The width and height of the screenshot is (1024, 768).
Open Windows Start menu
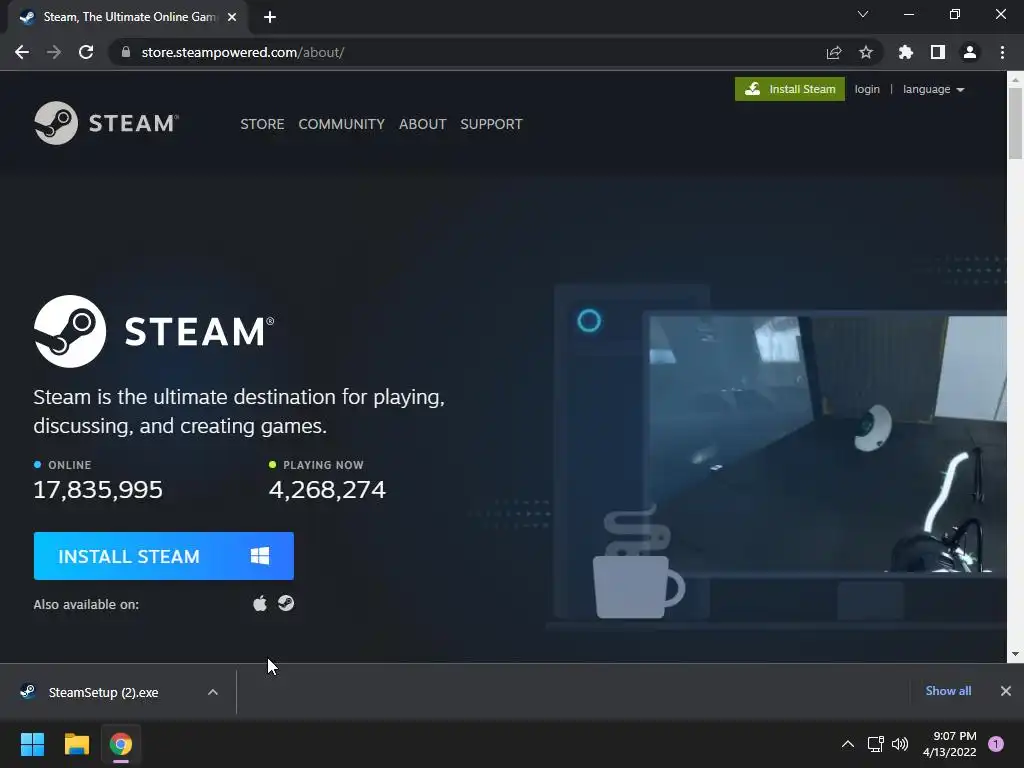coord(32,744)
